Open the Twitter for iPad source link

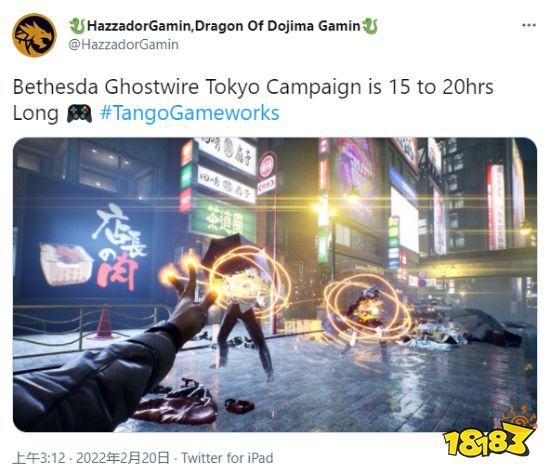click(227, 458)
